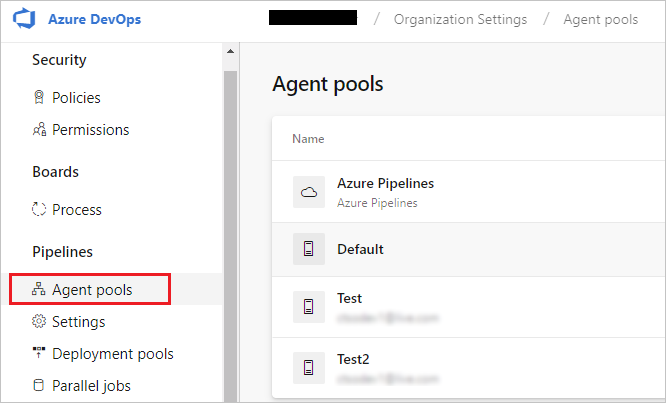
Task: Click the Default pool device icon
Action: click(x=309, y=250)
